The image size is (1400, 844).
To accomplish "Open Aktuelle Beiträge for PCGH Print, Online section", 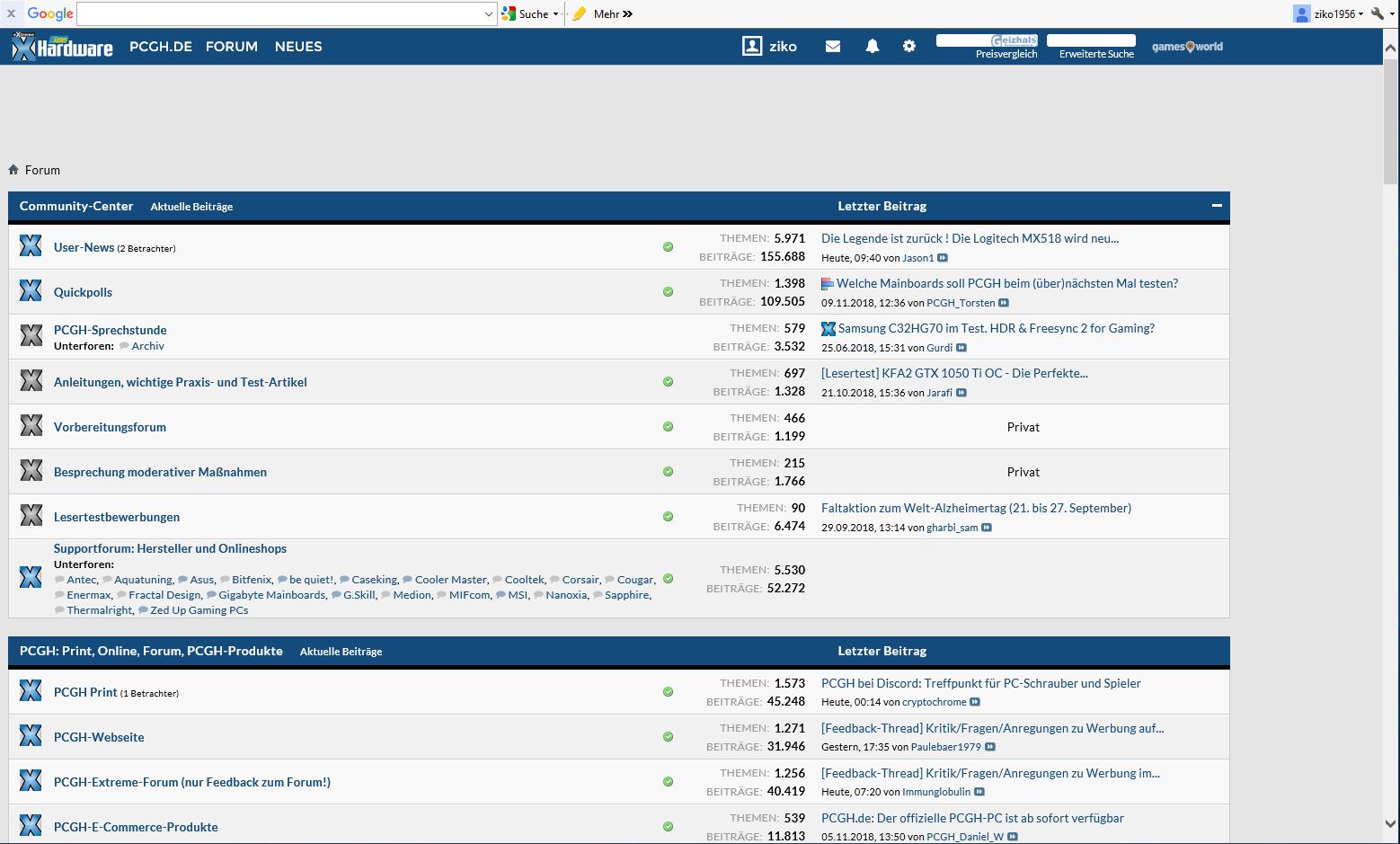I will coord(341,652).
